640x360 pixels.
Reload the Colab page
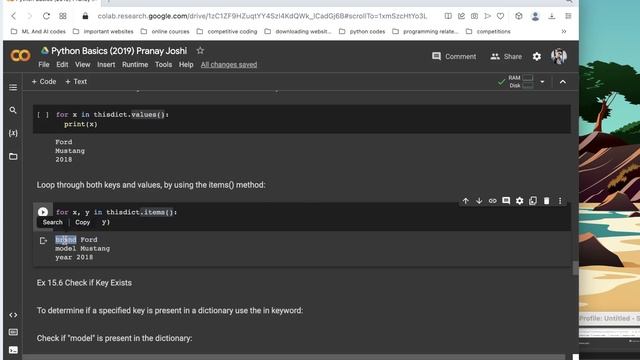[x=46, y=16]
